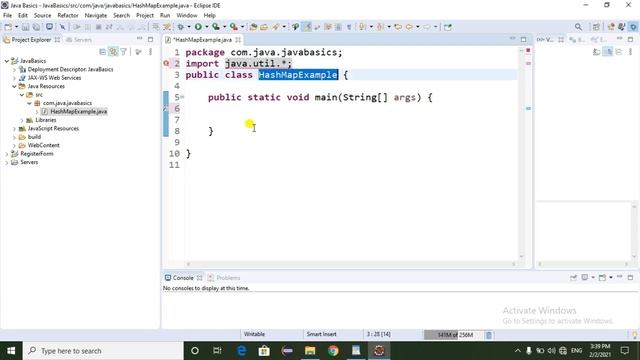Open File Explorer from the taskbar
Viewport: 640px width, 360px height.
(x=310, y=351)
